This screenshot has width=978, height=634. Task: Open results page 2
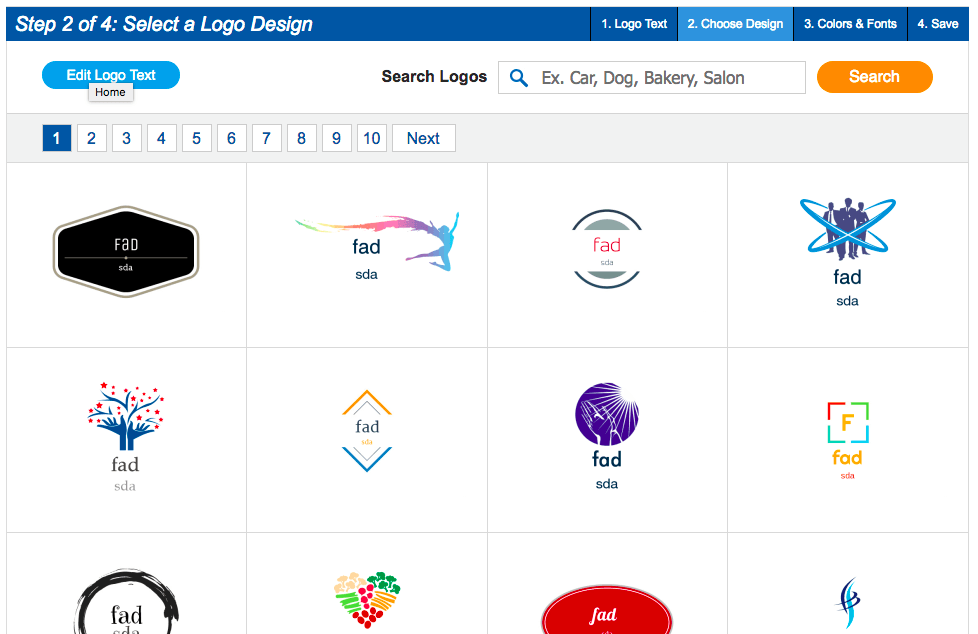(x=92, y=138)
